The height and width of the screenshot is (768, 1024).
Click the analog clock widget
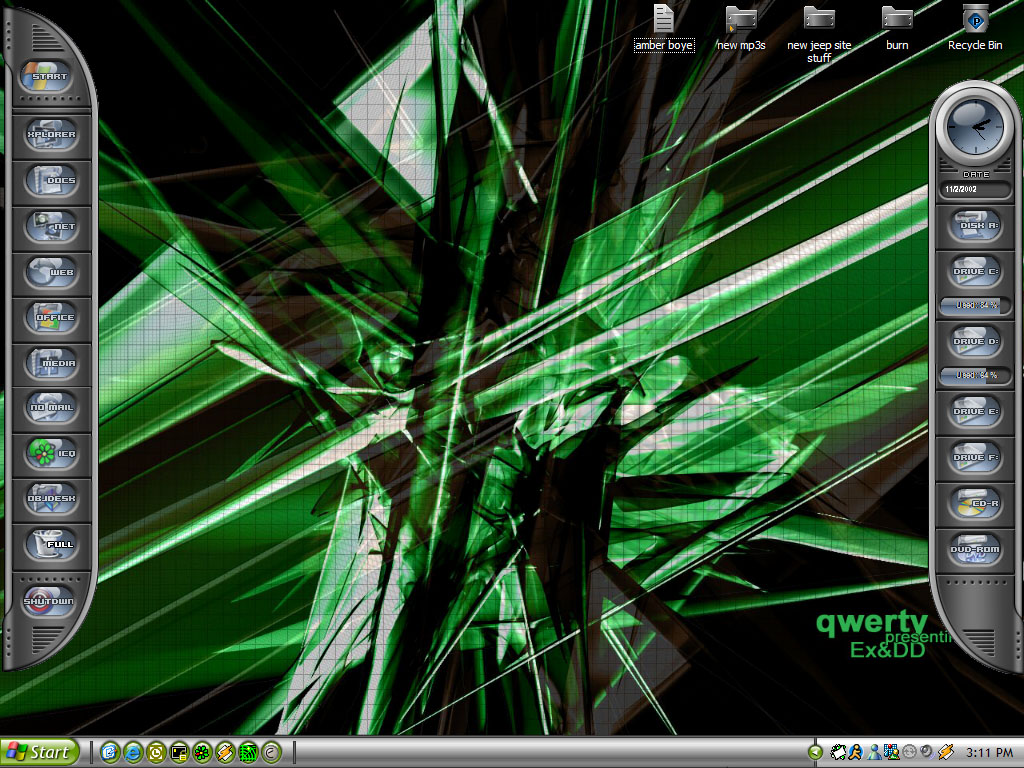(974, 130)
